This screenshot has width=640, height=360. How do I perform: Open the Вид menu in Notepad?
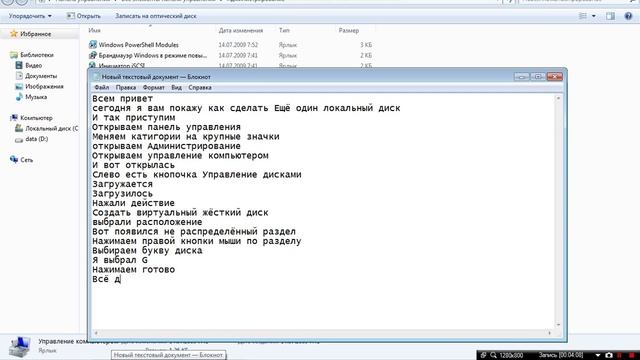(176, 87)
